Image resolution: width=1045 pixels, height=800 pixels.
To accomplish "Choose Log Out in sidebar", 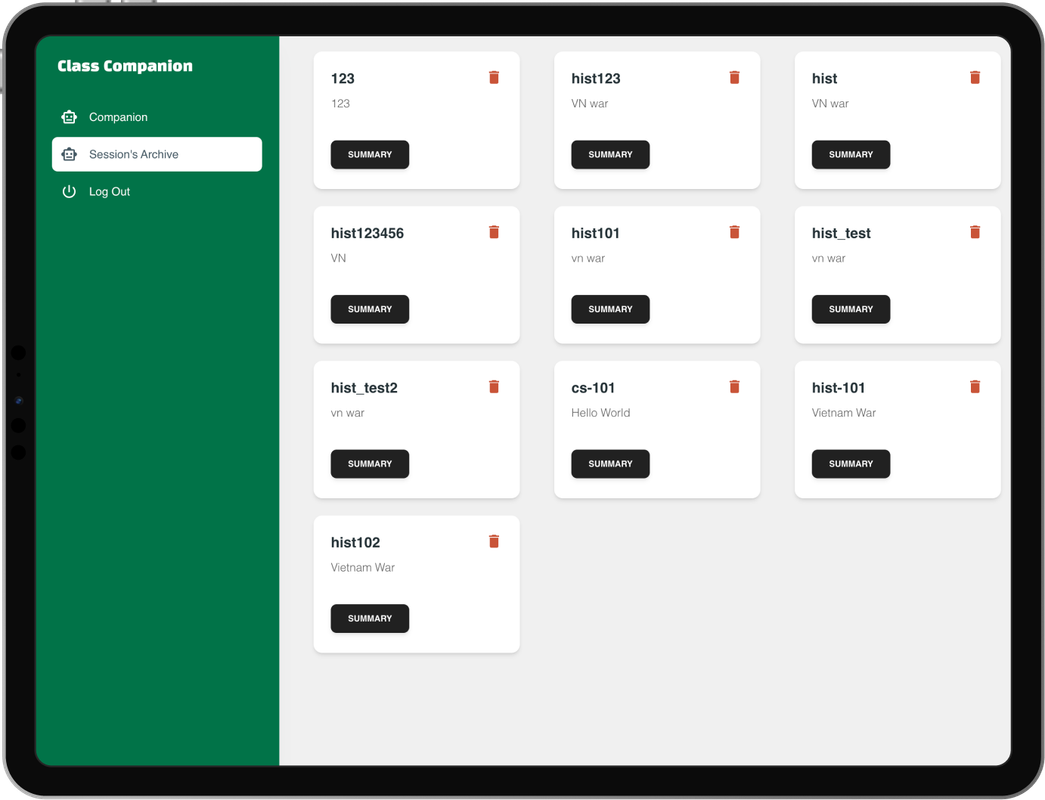I will point(157,191).
